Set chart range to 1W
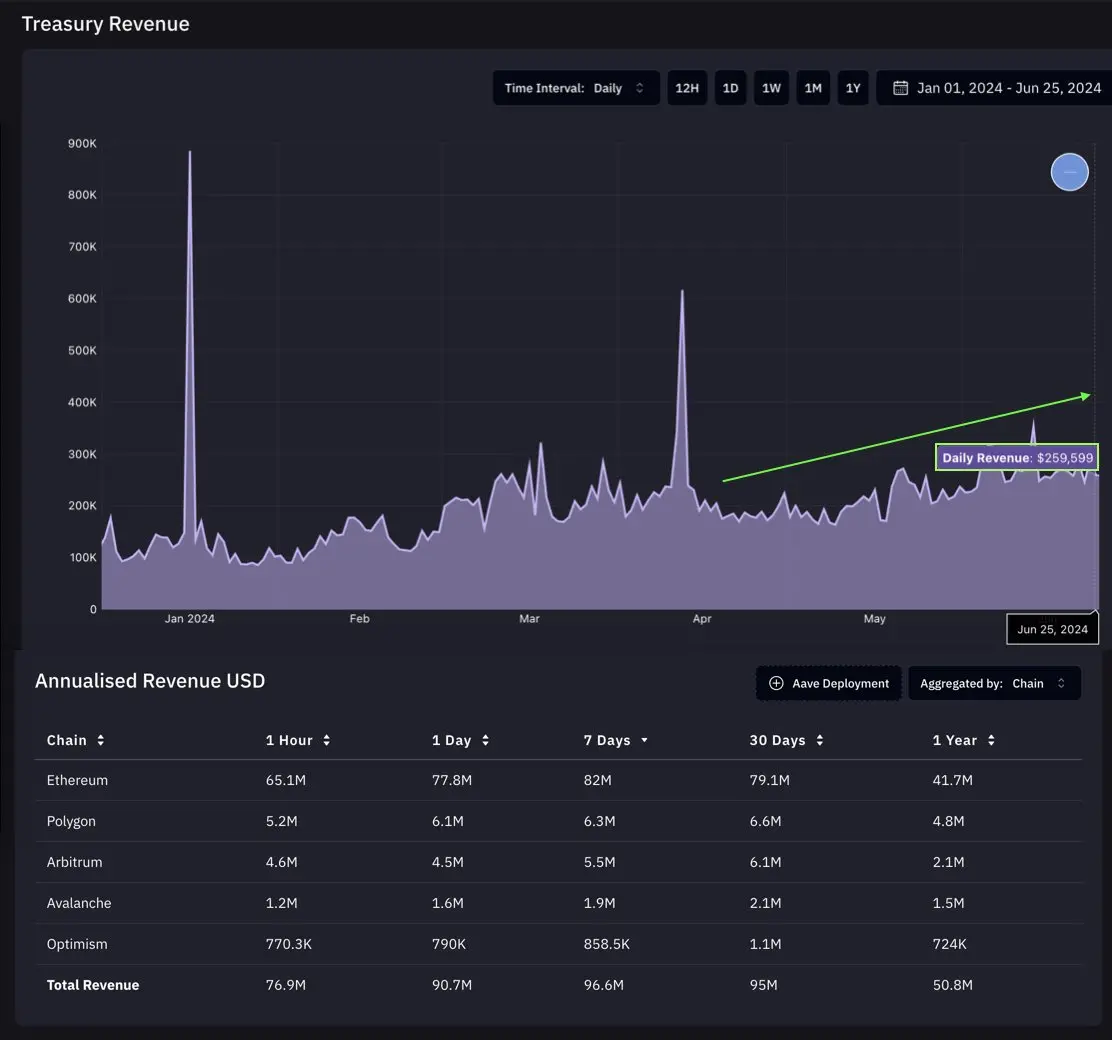 (771, 88)
